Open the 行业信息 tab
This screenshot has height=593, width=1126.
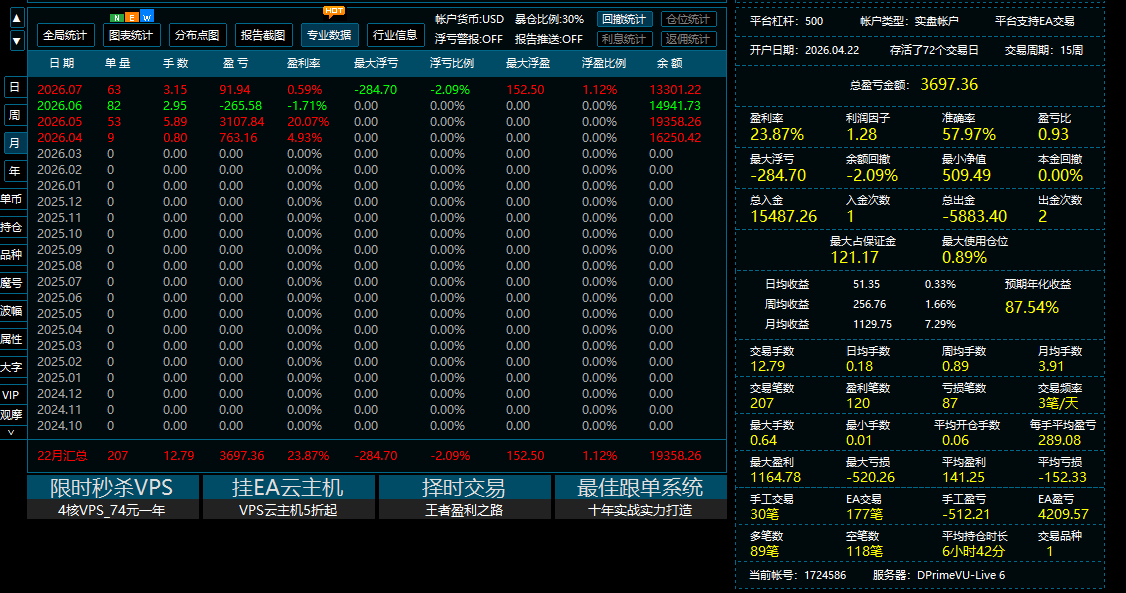(396, 35)
